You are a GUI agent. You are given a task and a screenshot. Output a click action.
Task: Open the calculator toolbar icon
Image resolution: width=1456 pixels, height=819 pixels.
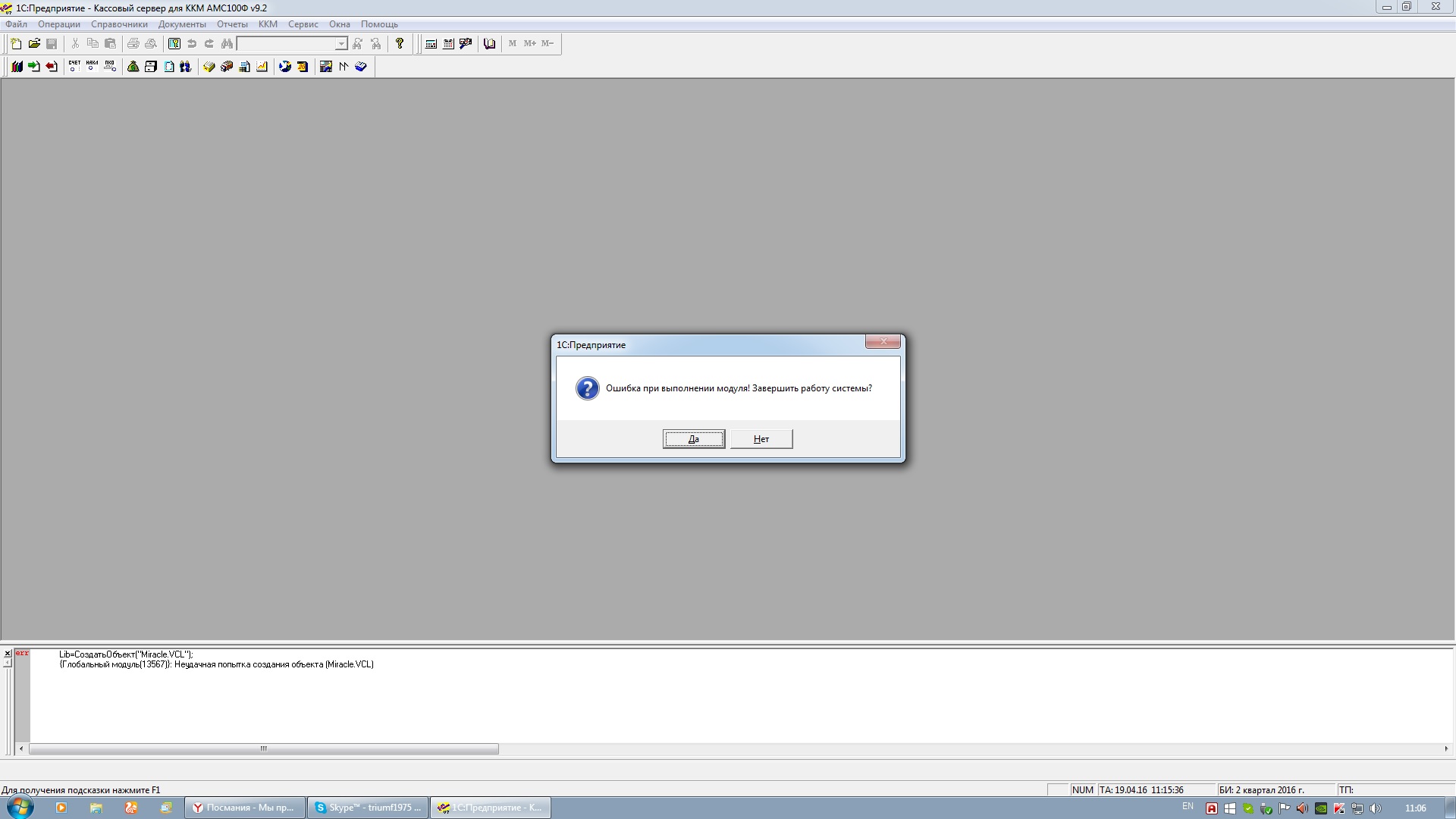coord(431,44)
